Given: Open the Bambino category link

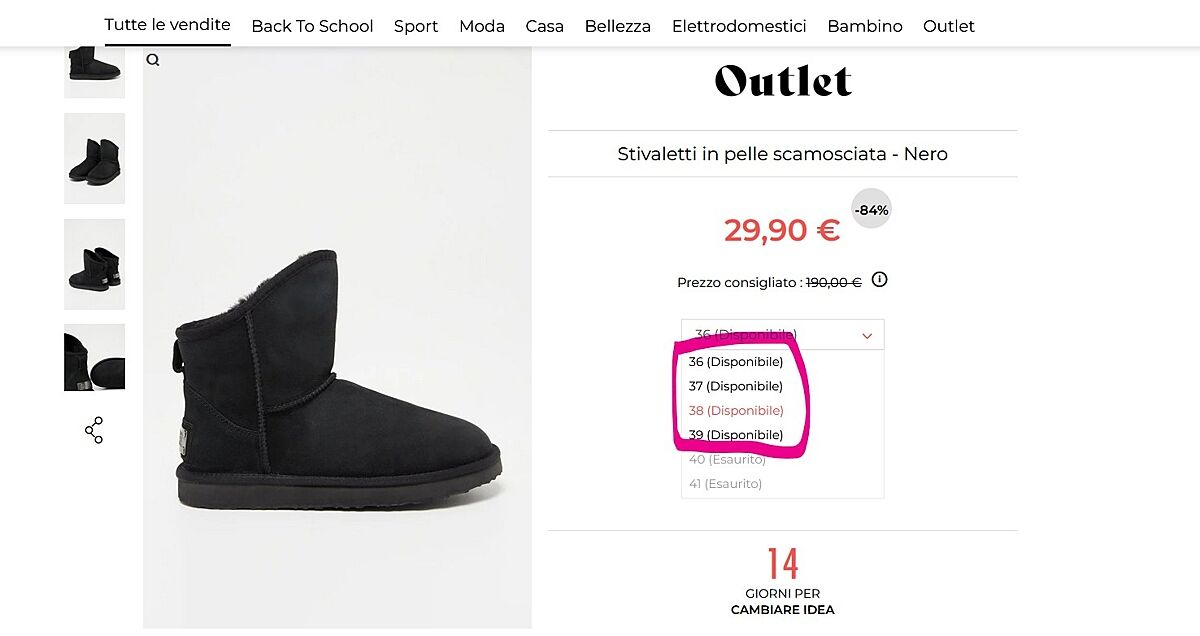Looking at the screenshot, I should coord(865,26).
